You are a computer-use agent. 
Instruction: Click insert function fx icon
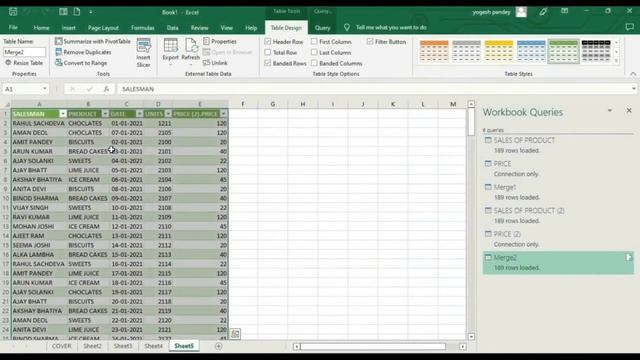[106, 89]
